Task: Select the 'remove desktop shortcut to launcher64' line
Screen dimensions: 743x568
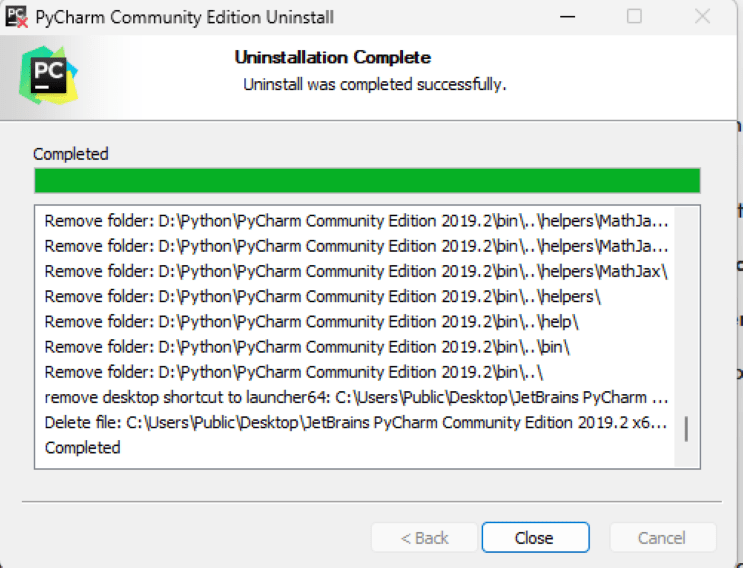Action: (x=355, y=397)
